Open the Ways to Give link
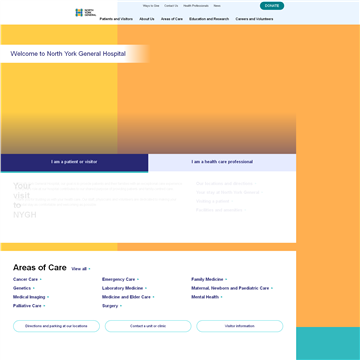Screen dimensions: 360x360 [151, 6]
